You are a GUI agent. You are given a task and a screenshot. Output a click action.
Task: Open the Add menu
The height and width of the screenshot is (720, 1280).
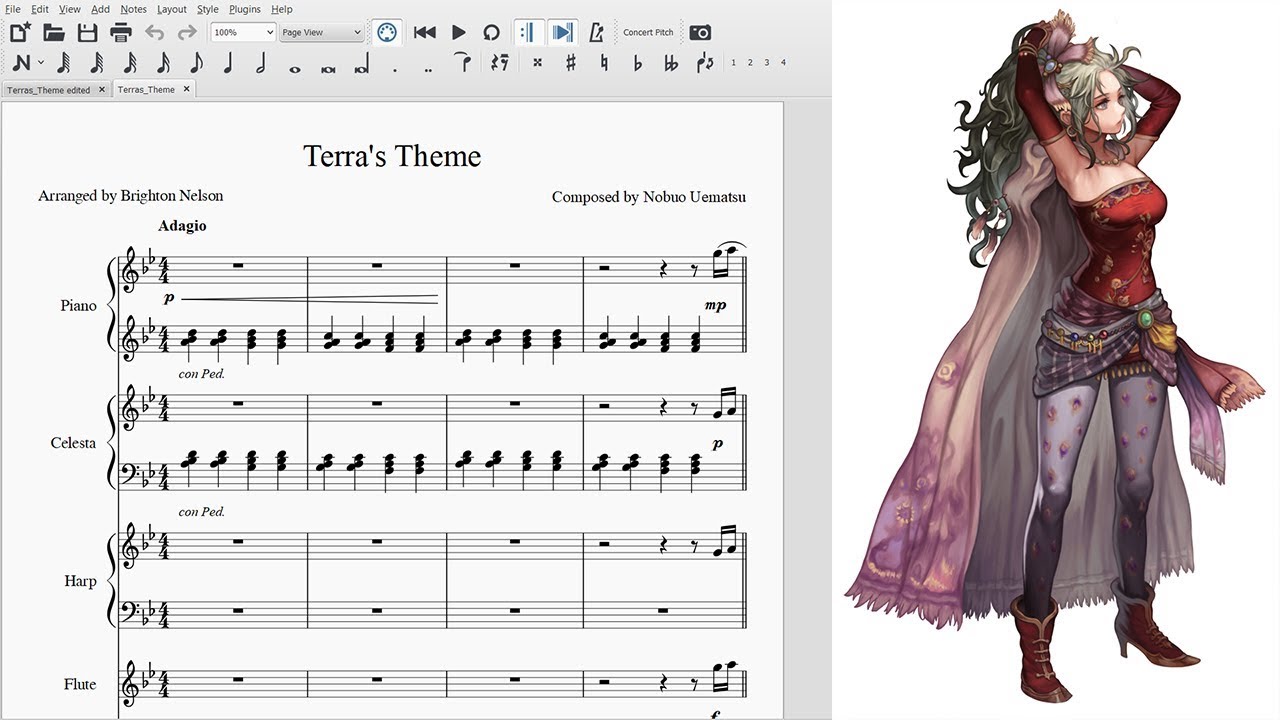coord(100,9)
